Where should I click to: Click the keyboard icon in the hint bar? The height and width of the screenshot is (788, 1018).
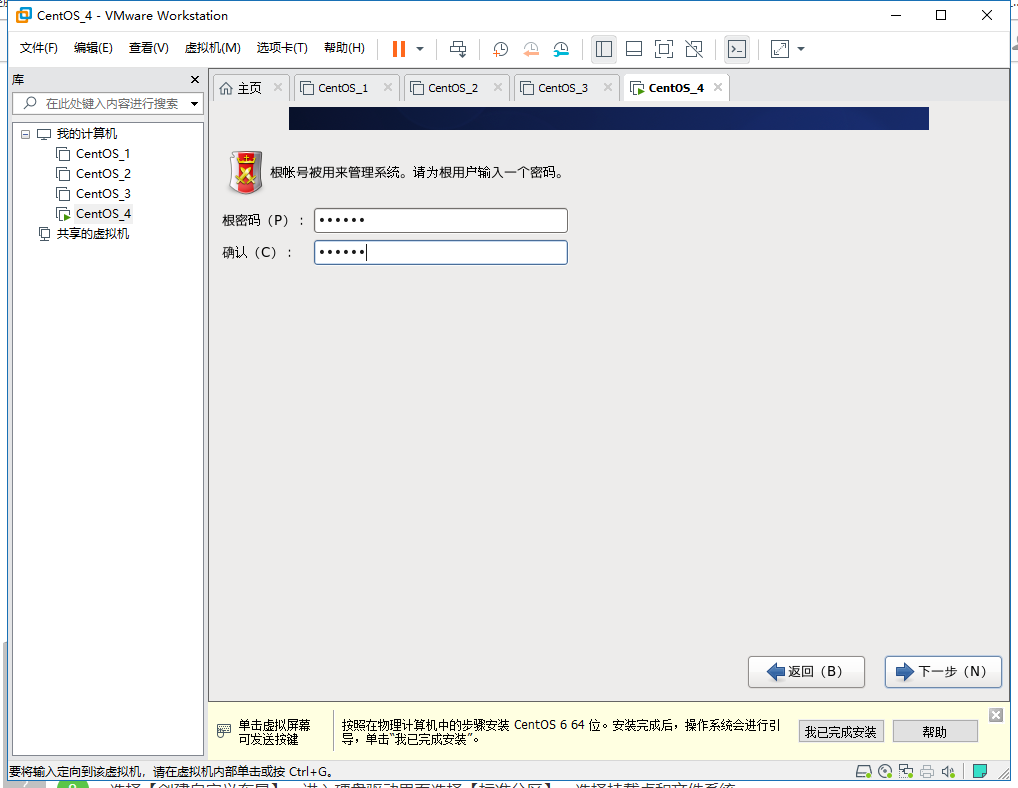(223, 731)
